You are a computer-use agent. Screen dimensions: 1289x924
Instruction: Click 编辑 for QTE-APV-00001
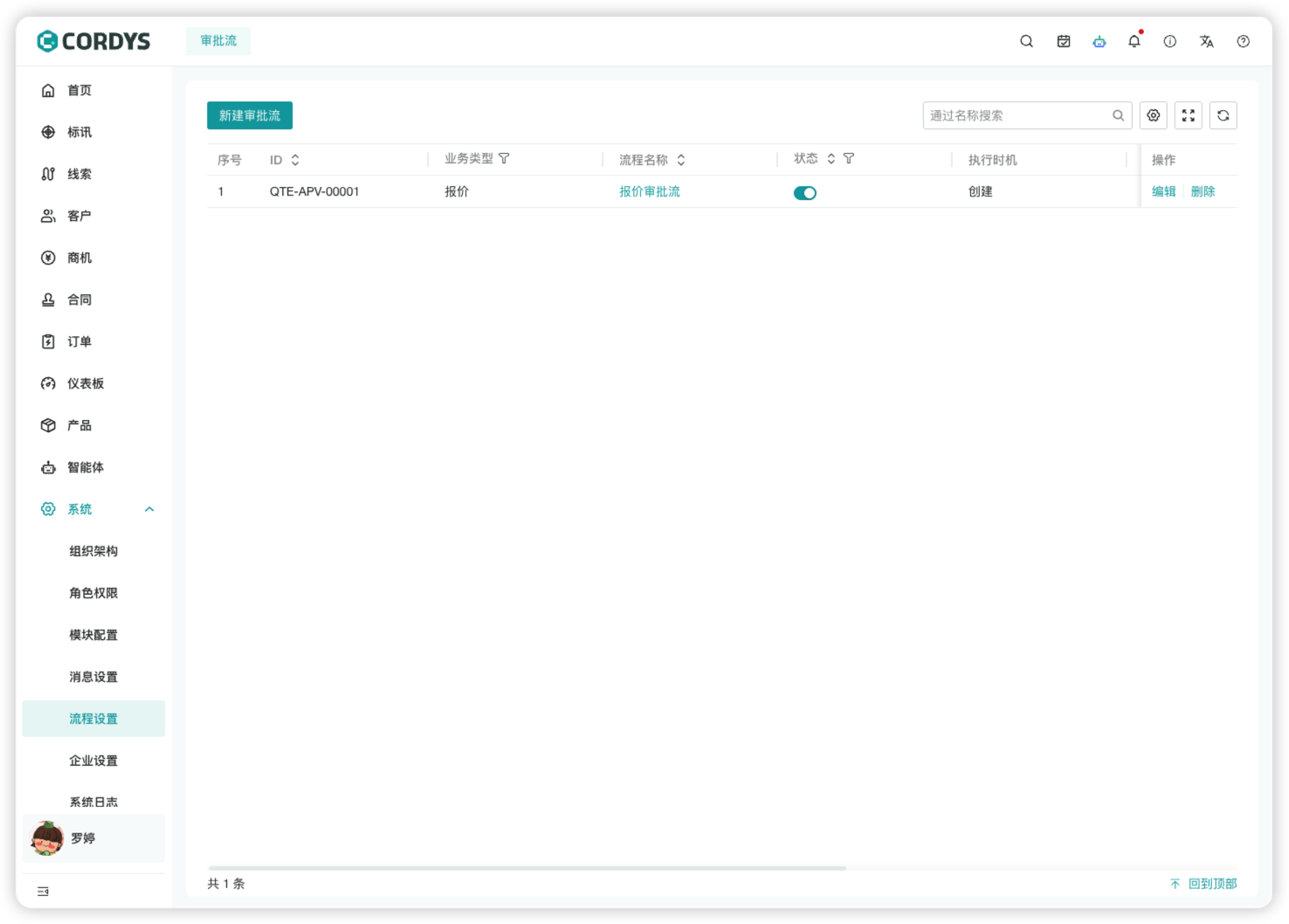1163,191
